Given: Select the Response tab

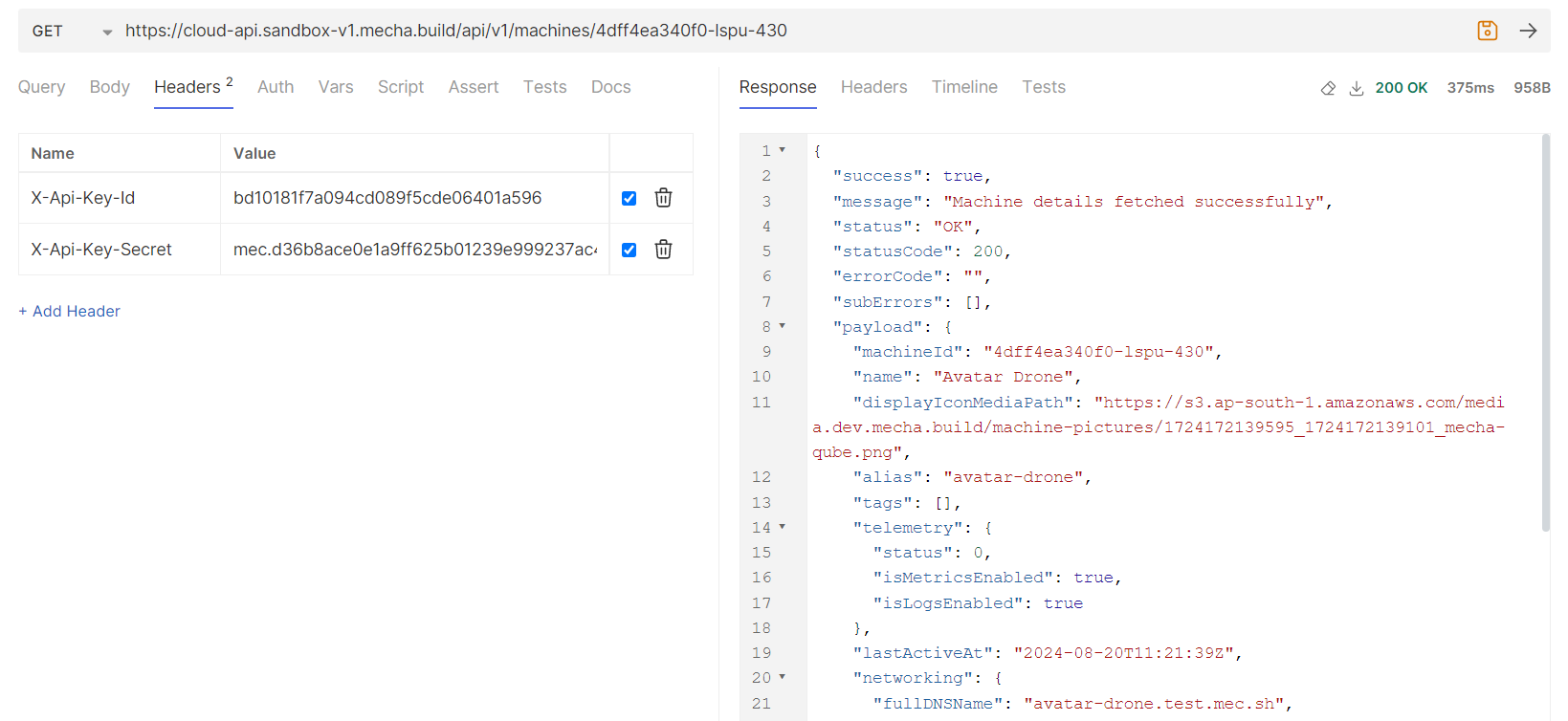Looking at the screenshot, I should click(778, 87).
